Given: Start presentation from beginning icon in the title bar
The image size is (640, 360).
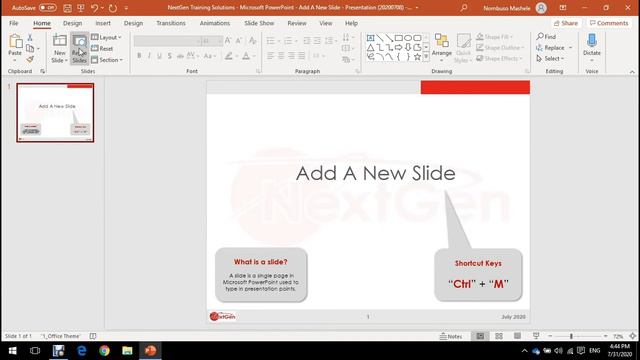Looking at the screenshot, I should point(81,8).
